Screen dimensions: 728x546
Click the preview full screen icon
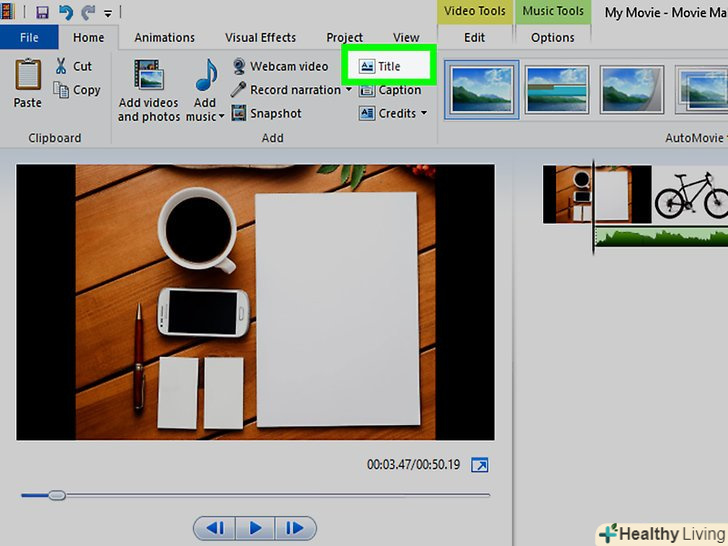480,465
